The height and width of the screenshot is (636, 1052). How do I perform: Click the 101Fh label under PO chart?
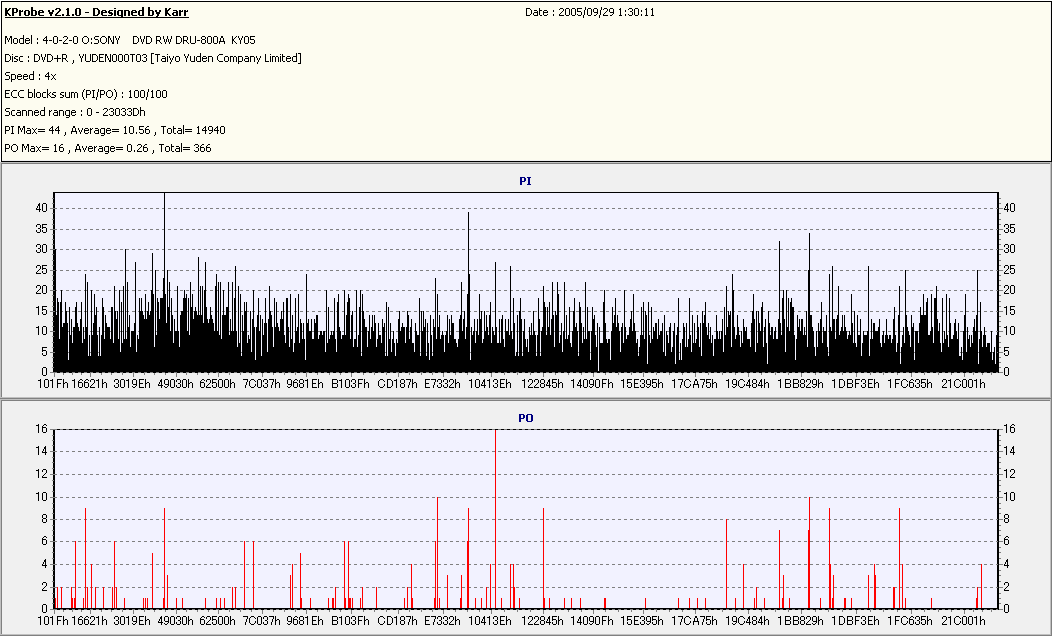[53, 621]
